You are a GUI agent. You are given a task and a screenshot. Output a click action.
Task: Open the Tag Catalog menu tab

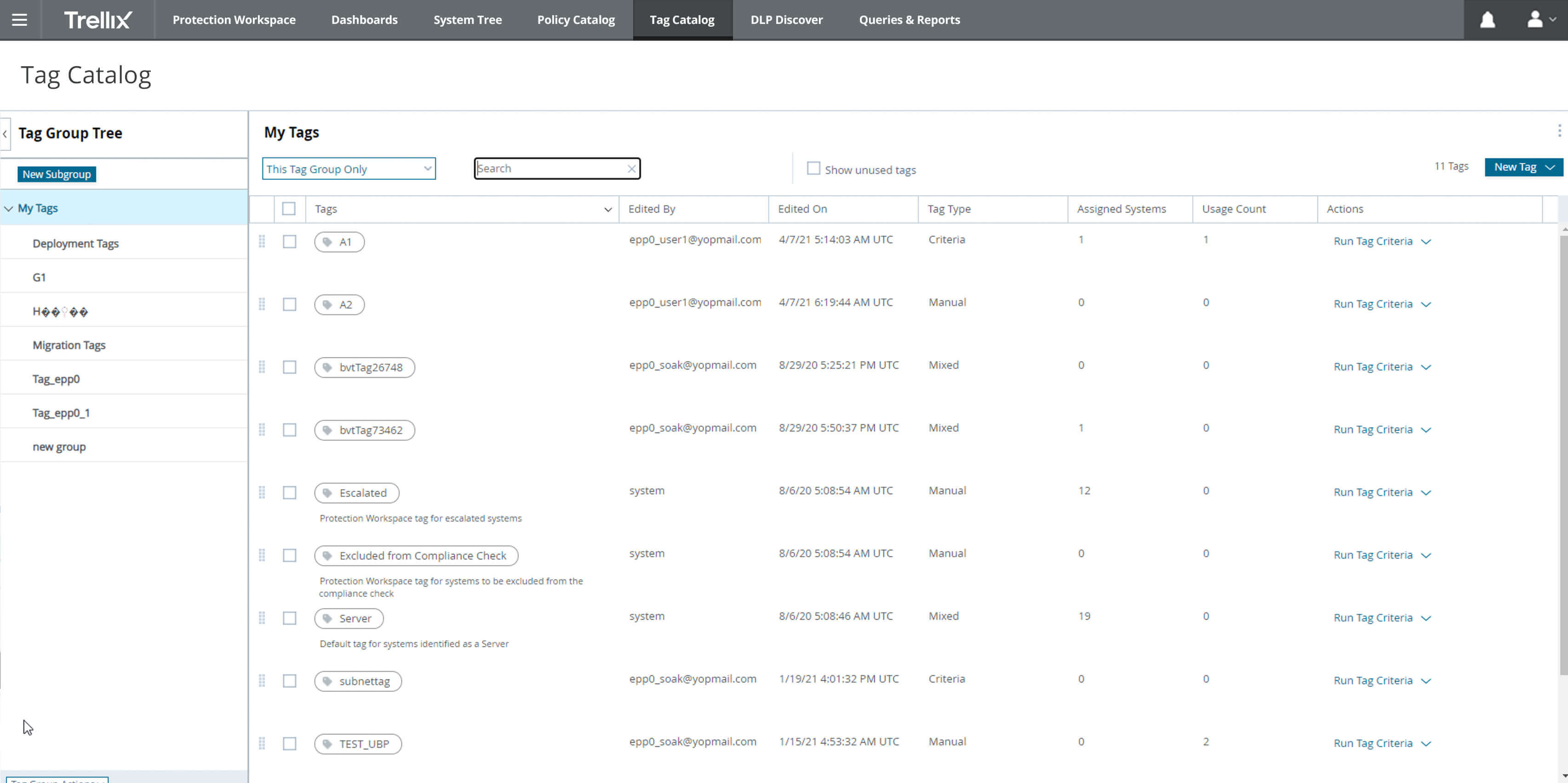pyautogui.click(x=682, y=19)
